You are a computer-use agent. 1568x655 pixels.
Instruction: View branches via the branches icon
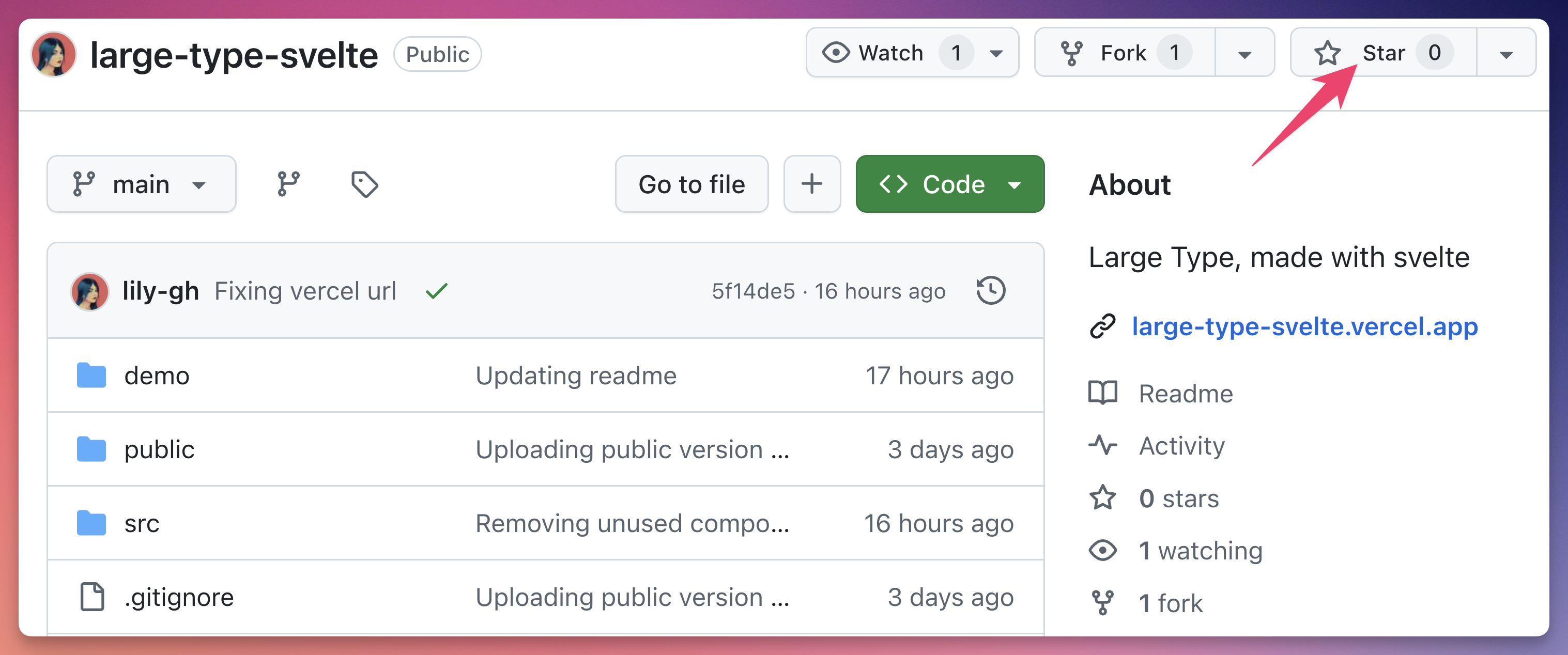[288, 184]
